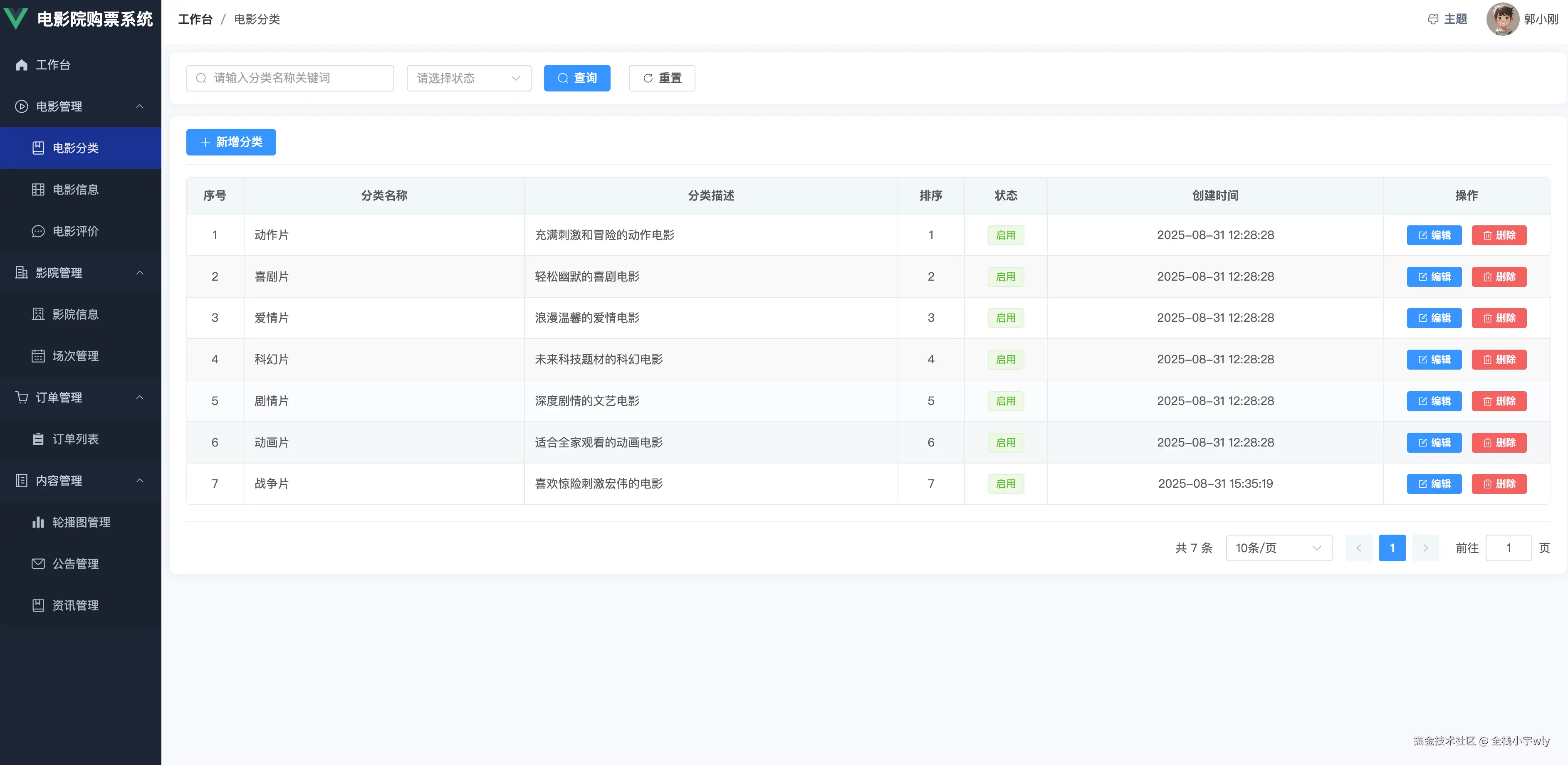
Task: Click the 公告管理 envelope icon
Action: click(38, 563)
